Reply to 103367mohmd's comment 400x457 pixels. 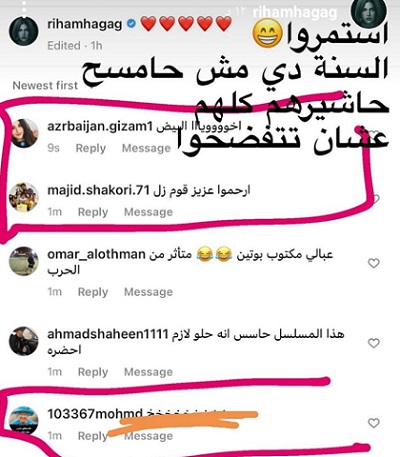click(x=93, y=436)
